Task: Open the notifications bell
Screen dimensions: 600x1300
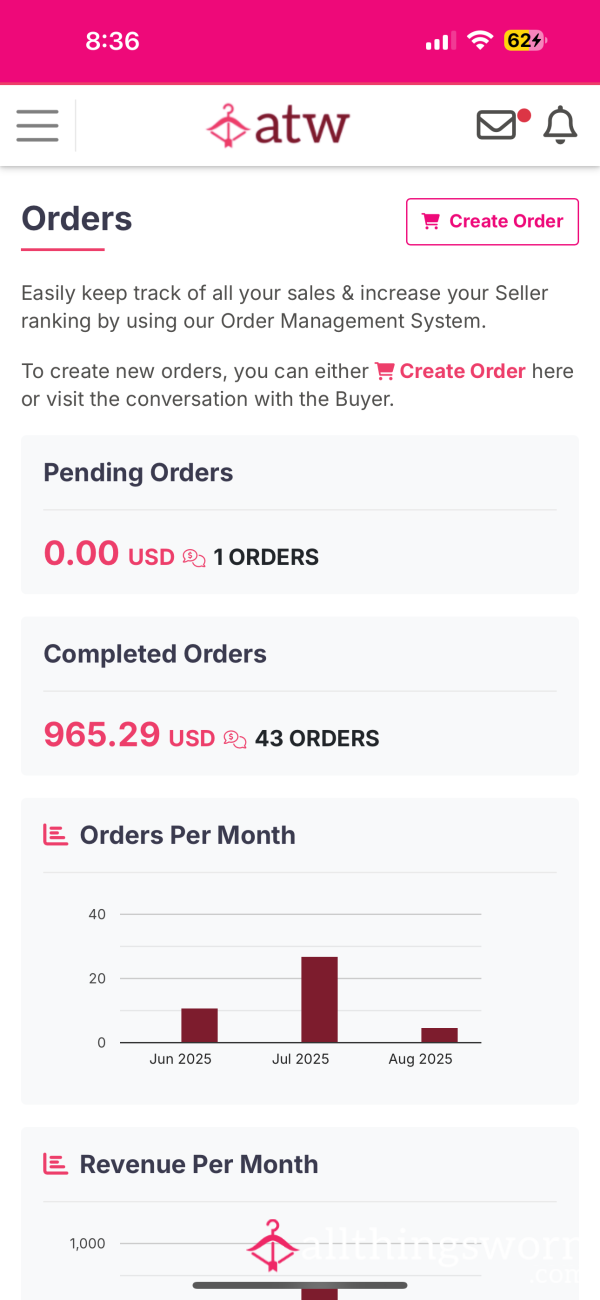Action: coord(560,125)
